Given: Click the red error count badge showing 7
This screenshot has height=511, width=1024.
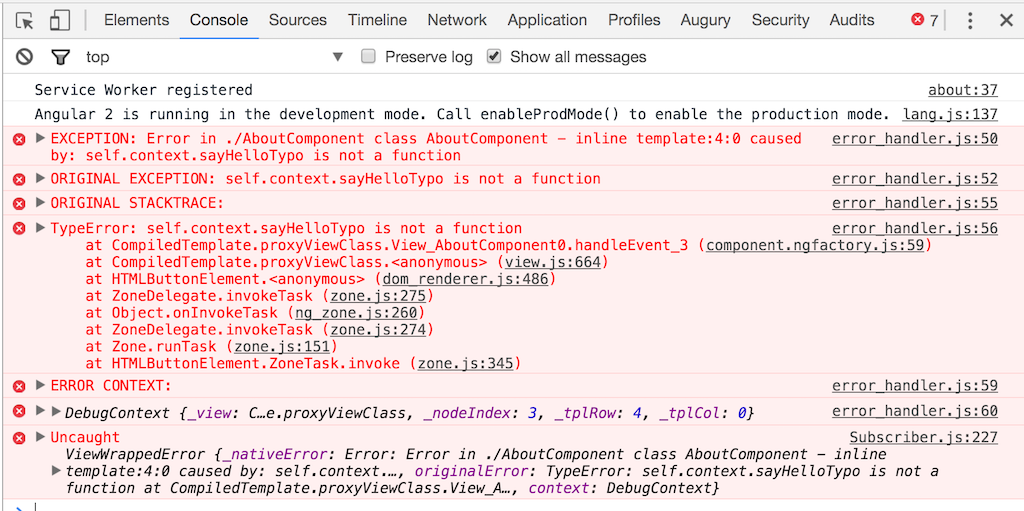Looking at the screenshot, I should (925, 20).
